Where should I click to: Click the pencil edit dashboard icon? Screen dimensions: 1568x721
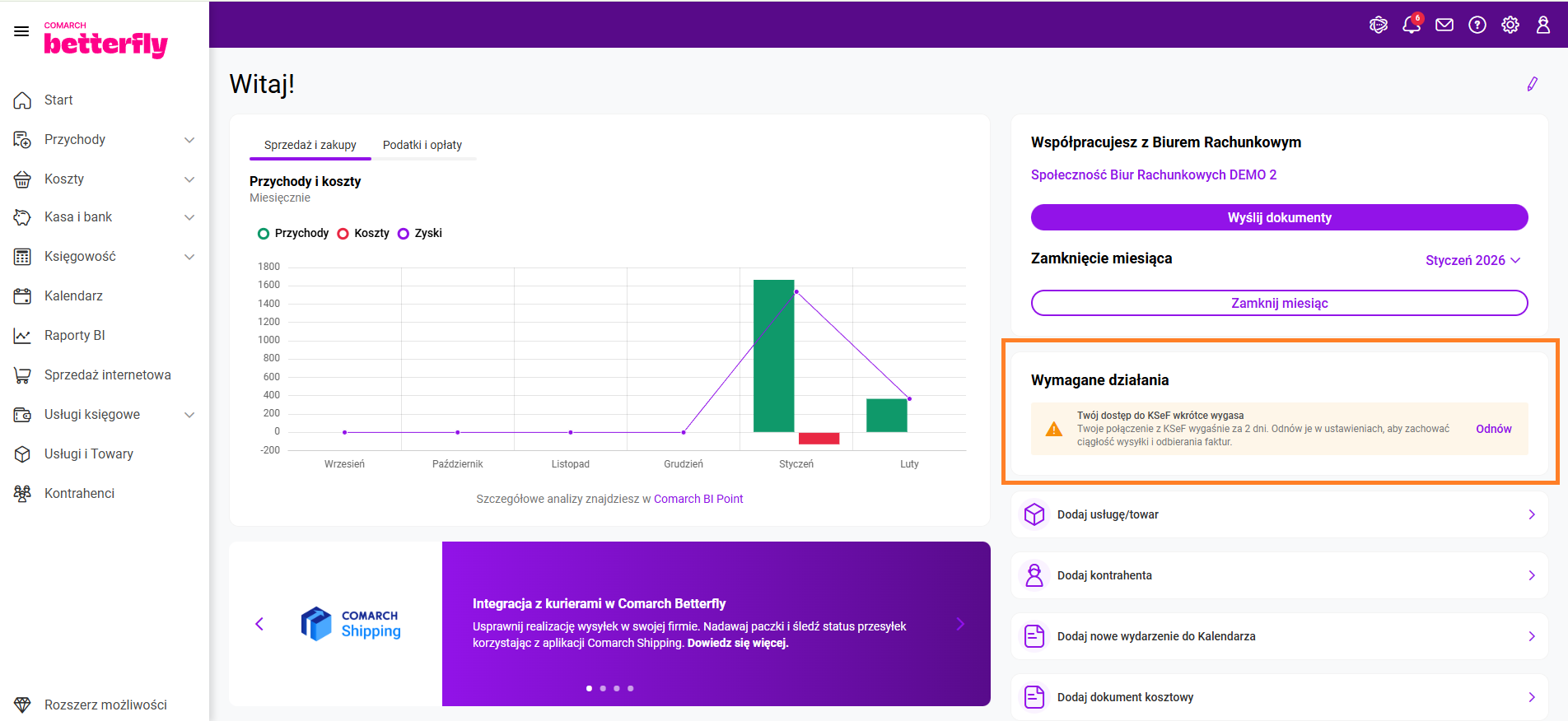[x=1532, y=84]
